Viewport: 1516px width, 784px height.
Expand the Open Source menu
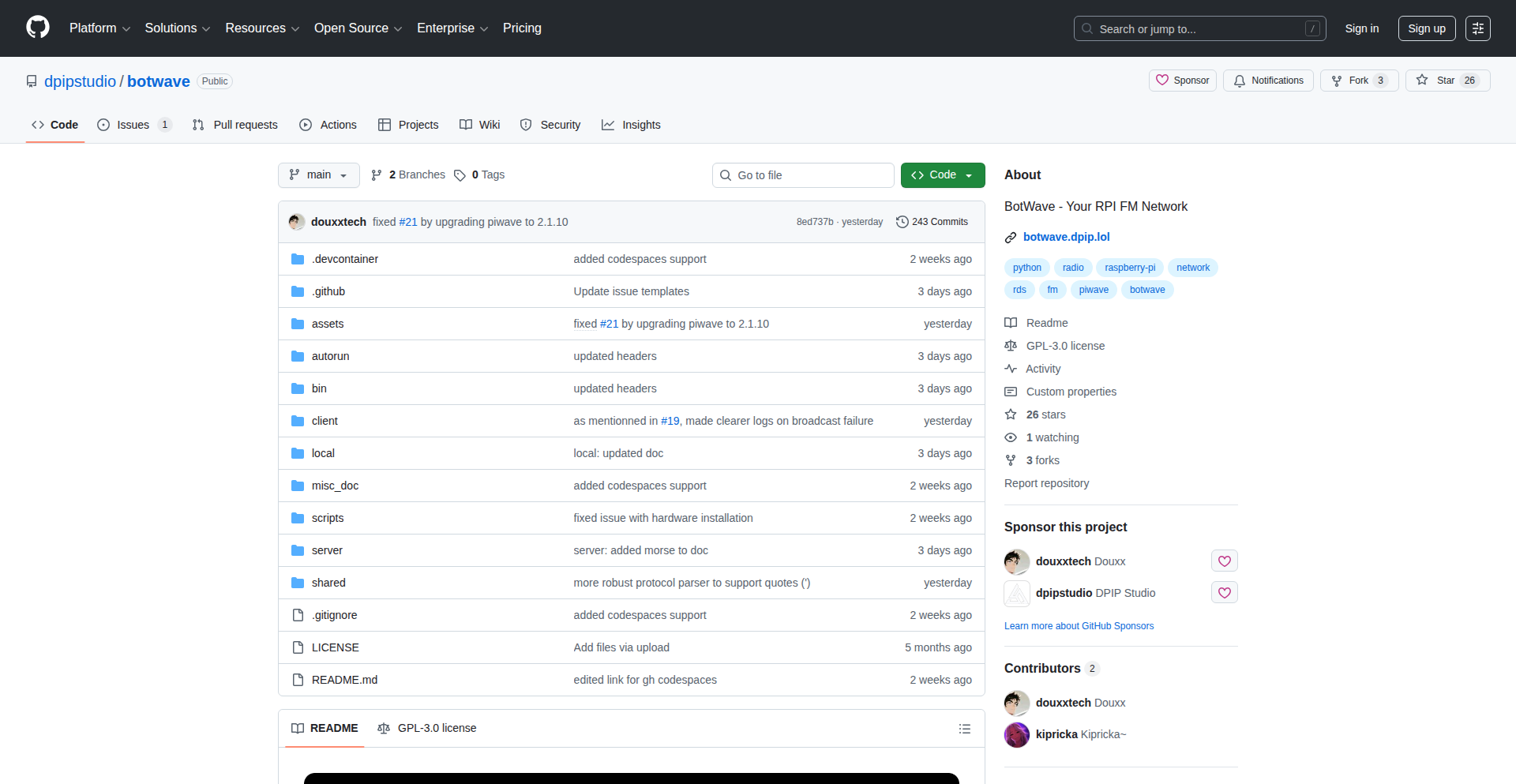[358, 28]
